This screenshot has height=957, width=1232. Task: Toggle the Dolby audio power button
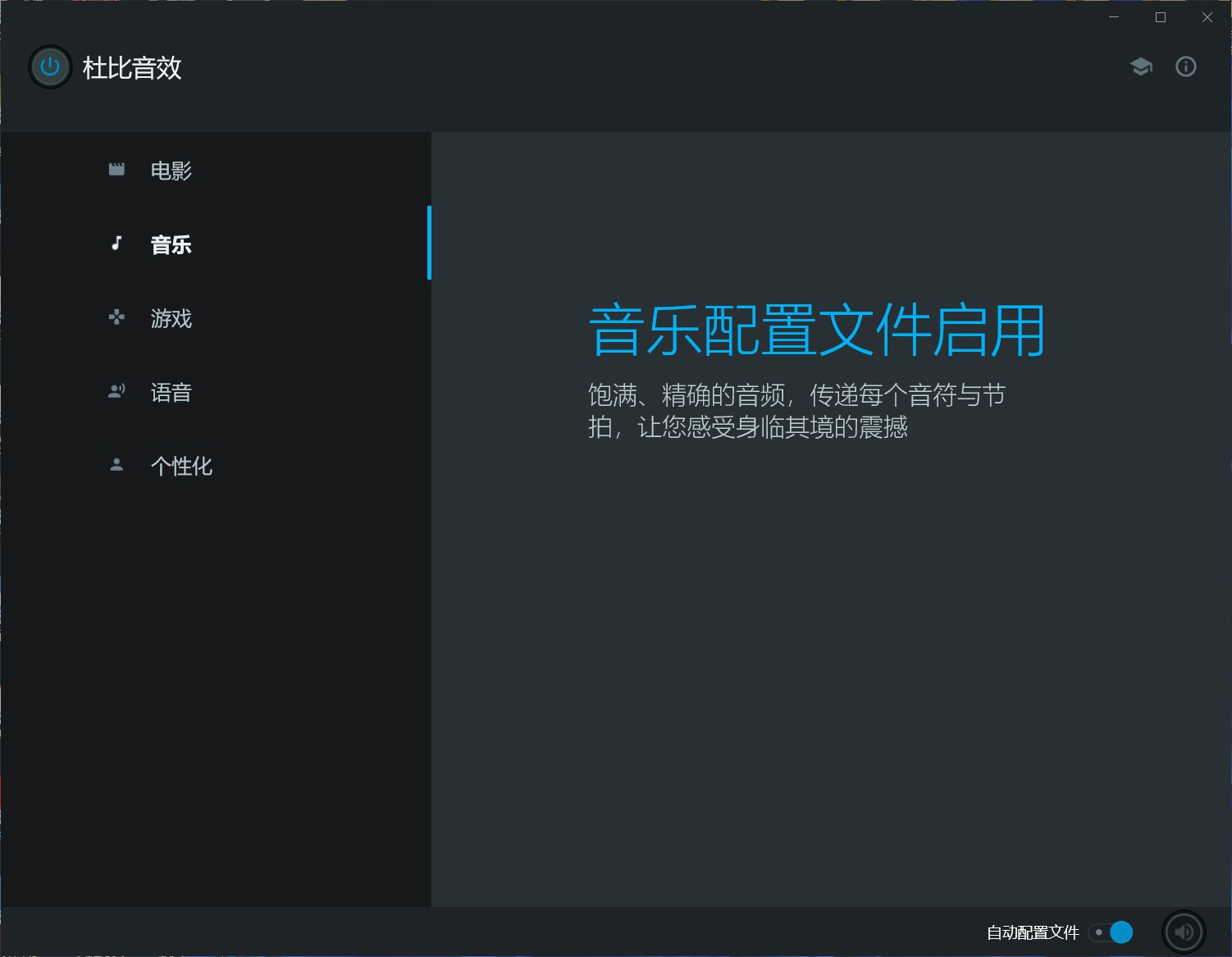(x=50, y=67)
